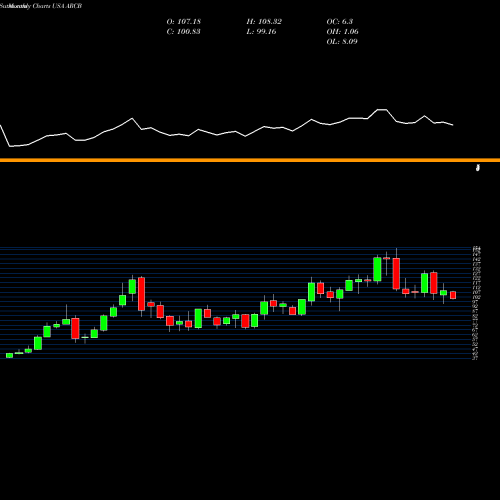Select the low price value L: 99.16
500x500 pixels.
click(x=261, y=32)
